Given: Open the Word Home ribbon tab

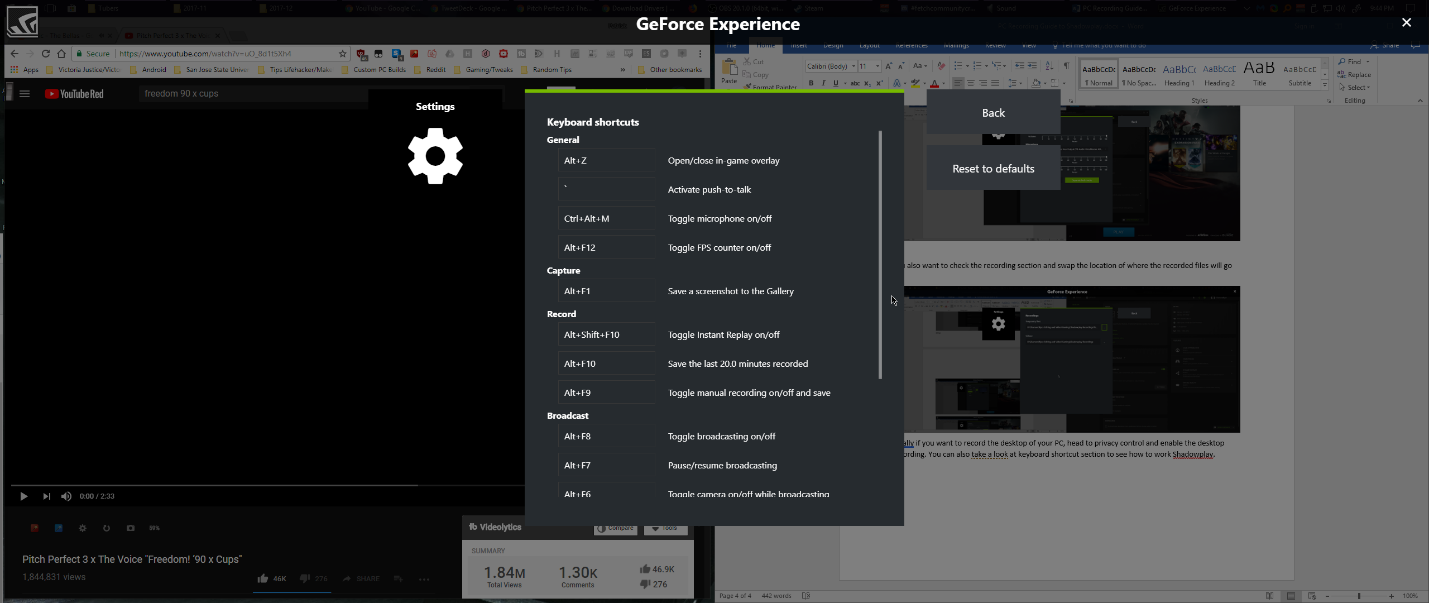Looking at the screenshot, I should (766, 45).
